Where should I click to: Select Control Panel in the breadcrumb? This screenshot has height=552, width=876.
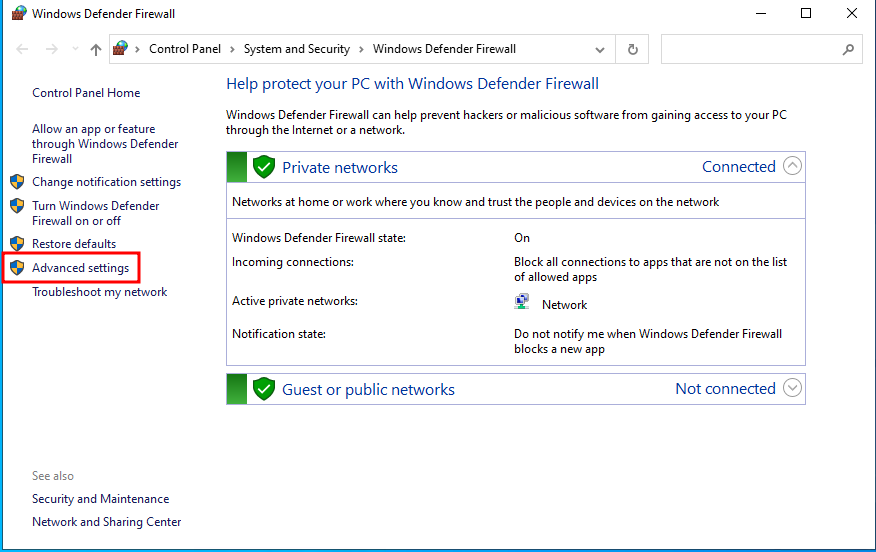click(185, 49)
